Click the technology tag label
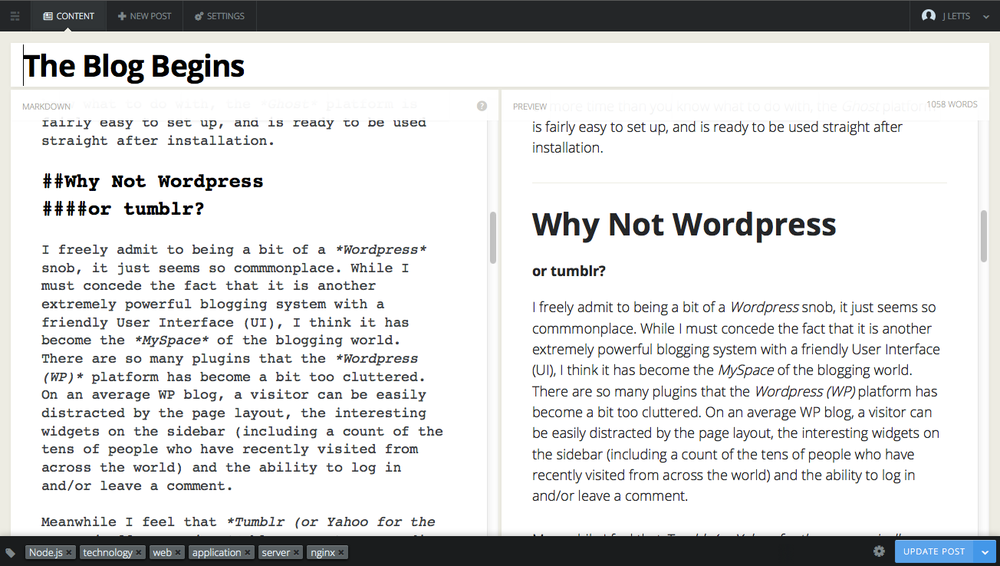 click(x=107, y=553)
